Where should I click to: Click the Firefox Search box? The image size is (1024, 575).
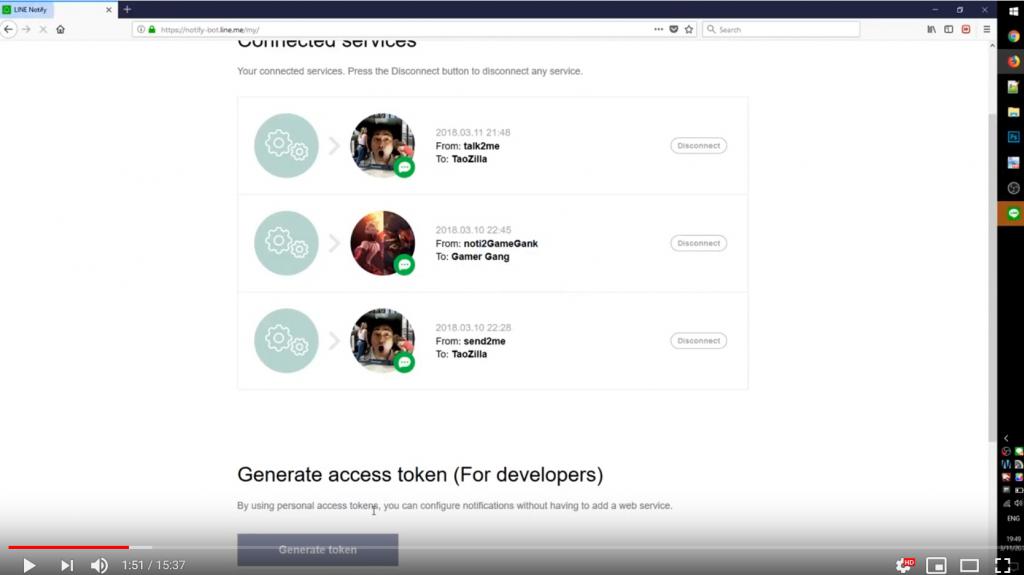780,29
